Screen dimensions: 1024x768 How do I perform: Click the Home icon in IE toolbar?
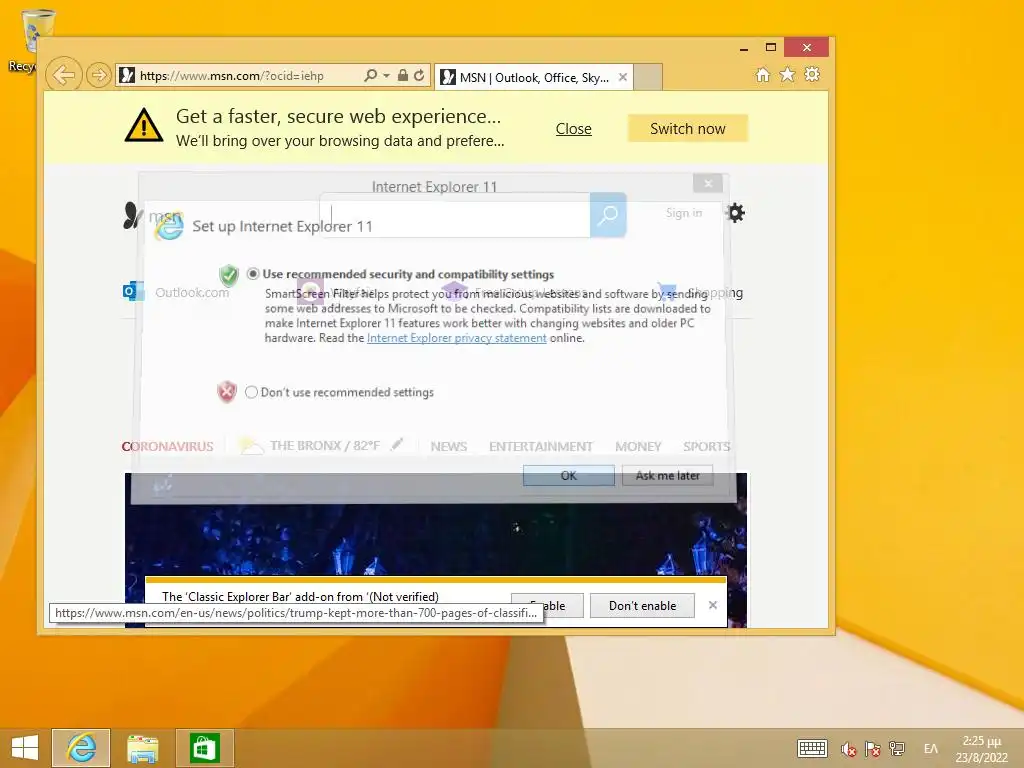pyautogui.click(x=763, y=74)
